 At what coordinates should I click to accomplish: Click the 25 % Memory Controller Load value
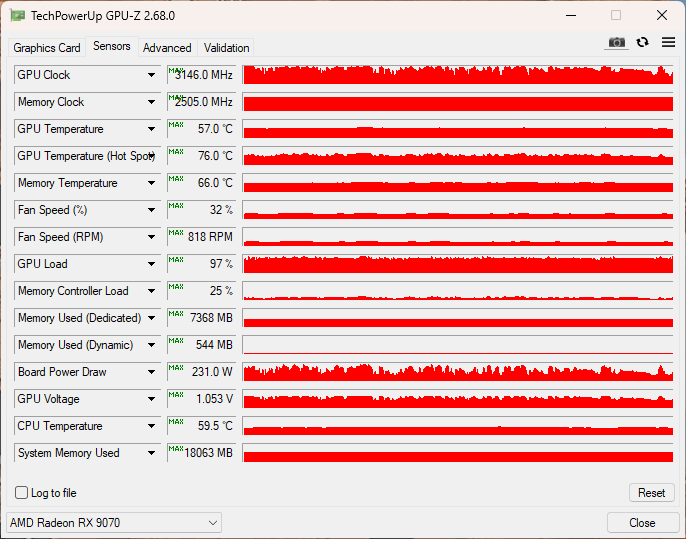point(202,291)
